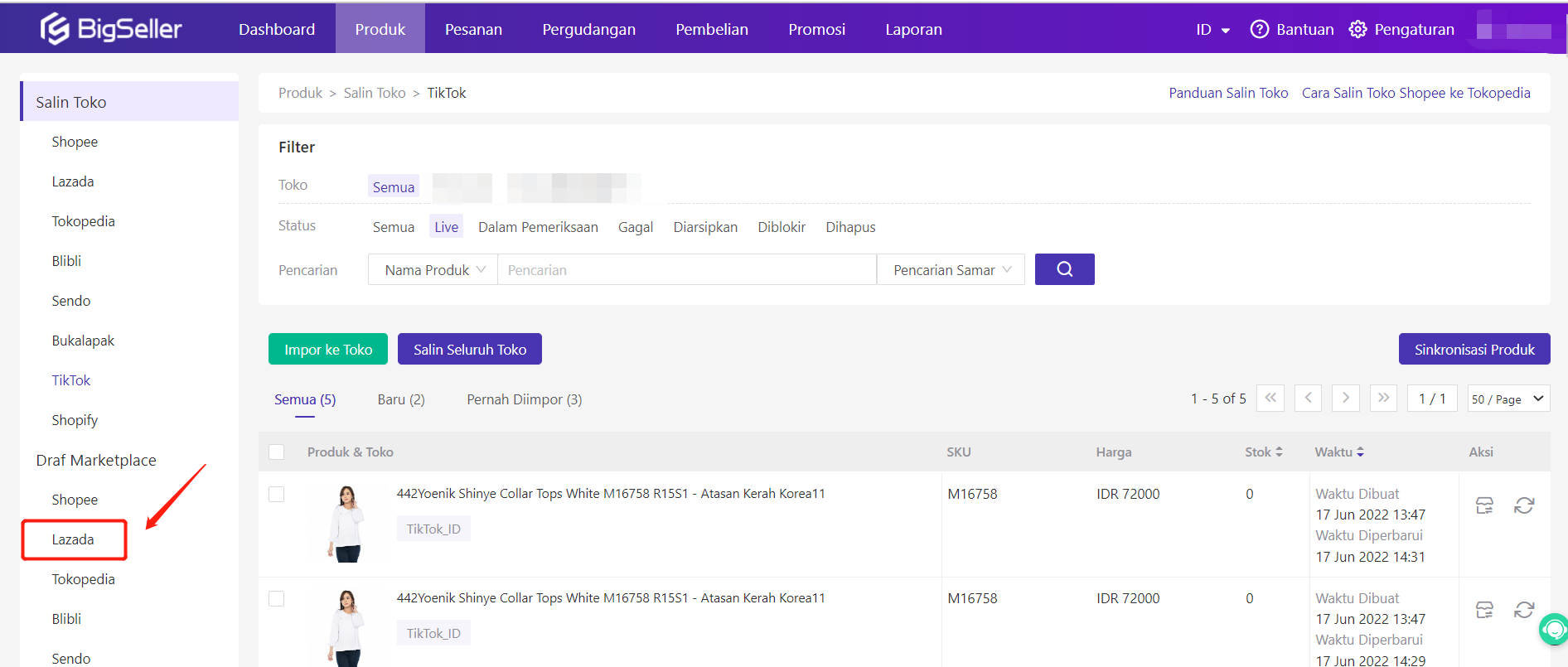This screenshot has width=1568, height=667.
Task: Open Cara Salin Toko Shopee ke Tokopedia link
Action: (x=1416, y=93)
